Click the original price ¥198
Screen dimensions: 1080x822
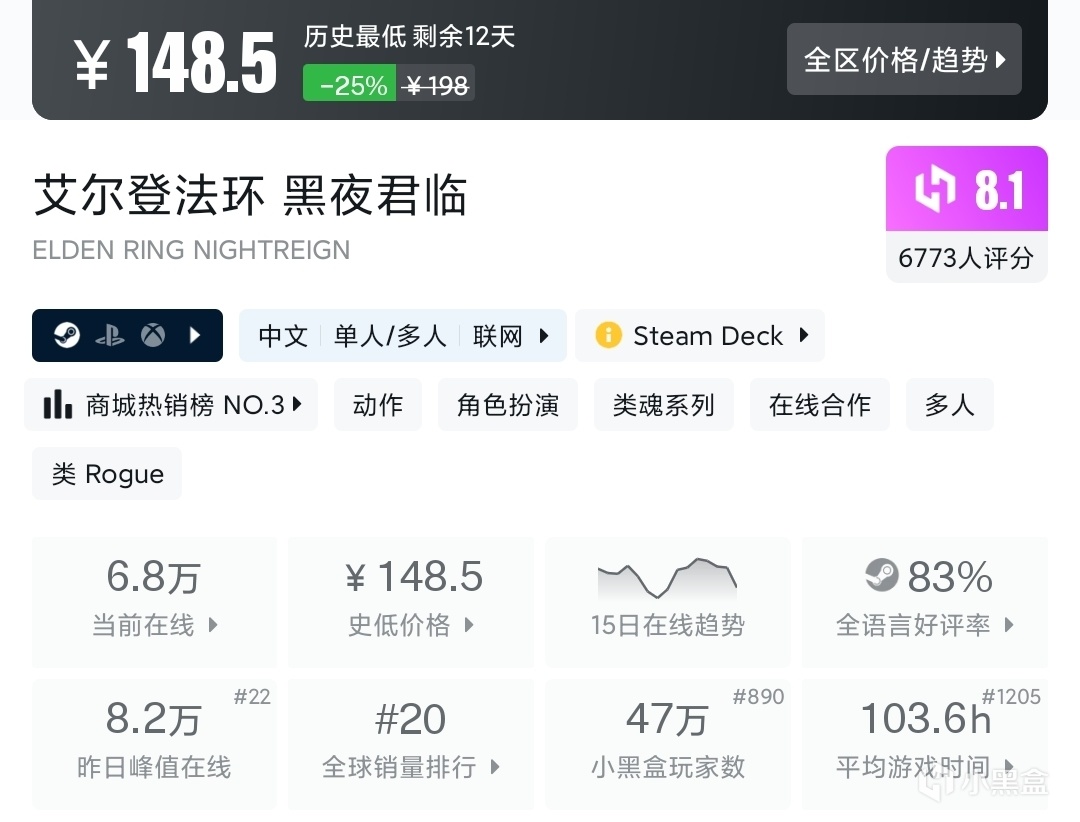[436, 85]
